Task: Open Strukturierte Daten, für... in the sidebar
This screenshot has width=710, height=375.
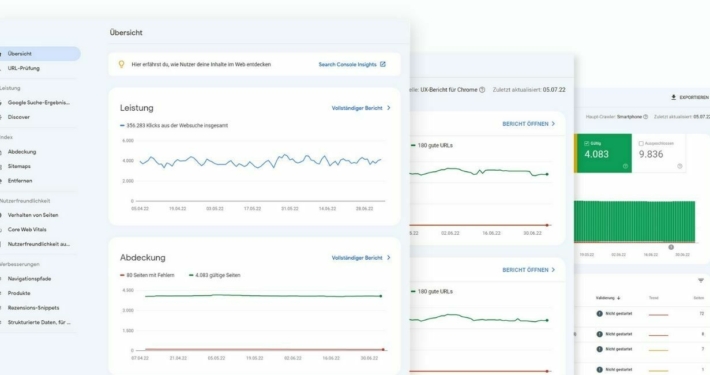Action: (x=39, y=322)
